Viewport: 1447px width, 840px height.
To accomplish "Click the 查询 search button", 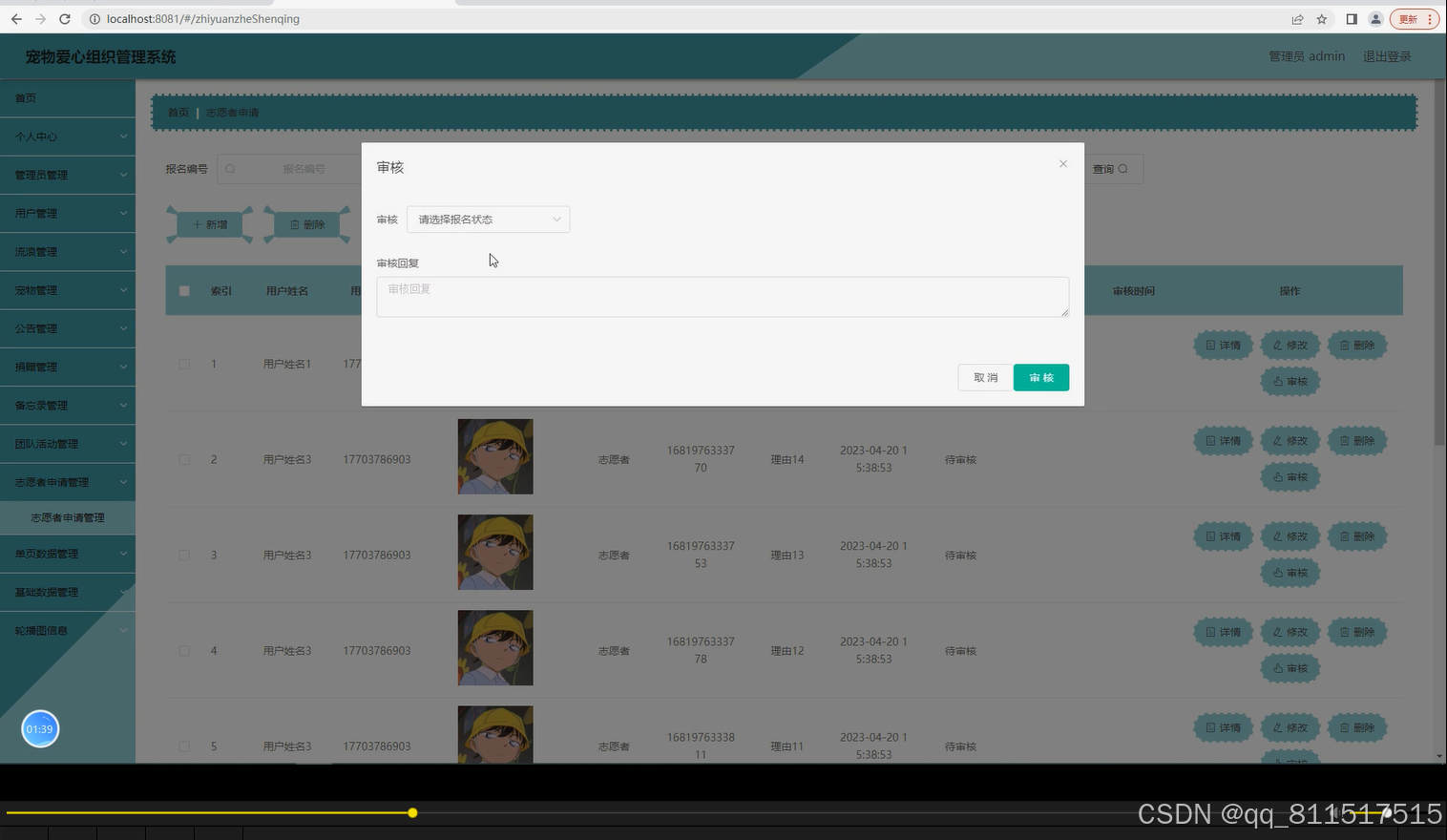I will click(1112, 169).
